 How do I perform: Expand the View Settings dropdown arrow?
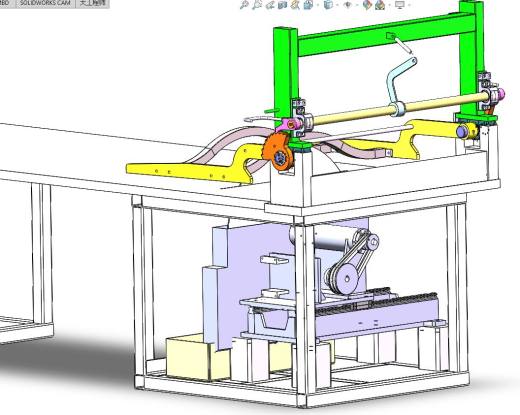409,5
